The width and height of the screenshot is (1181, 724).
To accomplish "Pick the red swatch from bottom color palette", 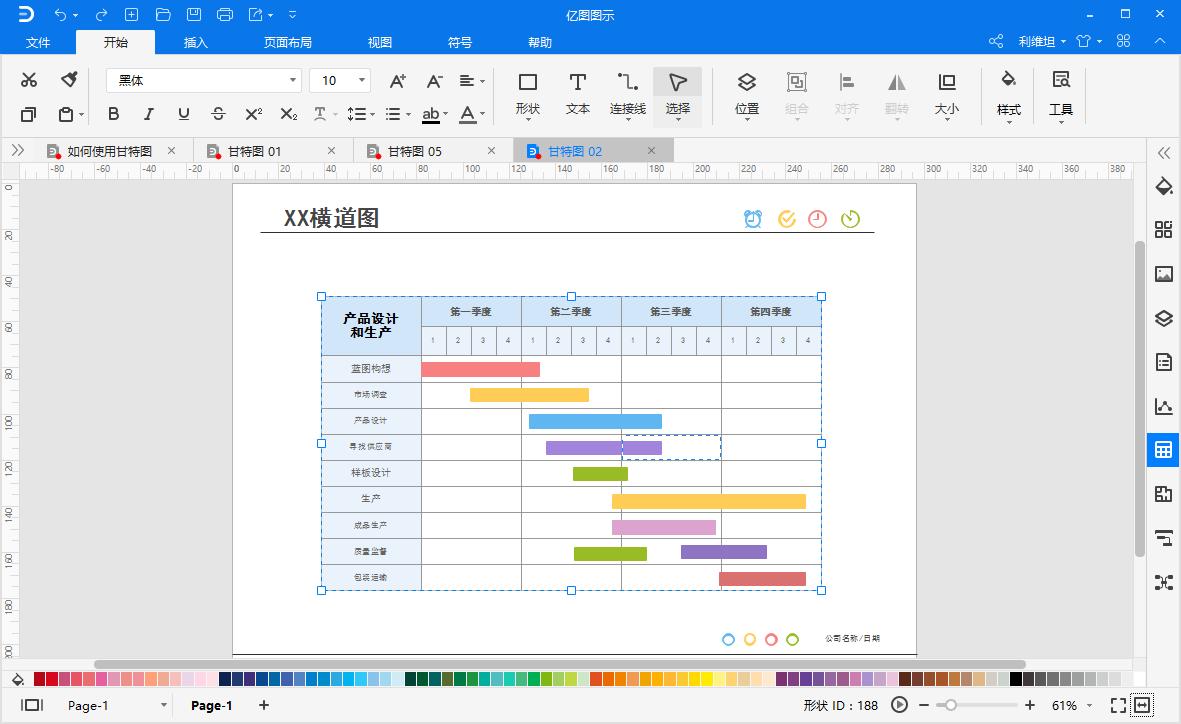I will (x=40, y=678).
